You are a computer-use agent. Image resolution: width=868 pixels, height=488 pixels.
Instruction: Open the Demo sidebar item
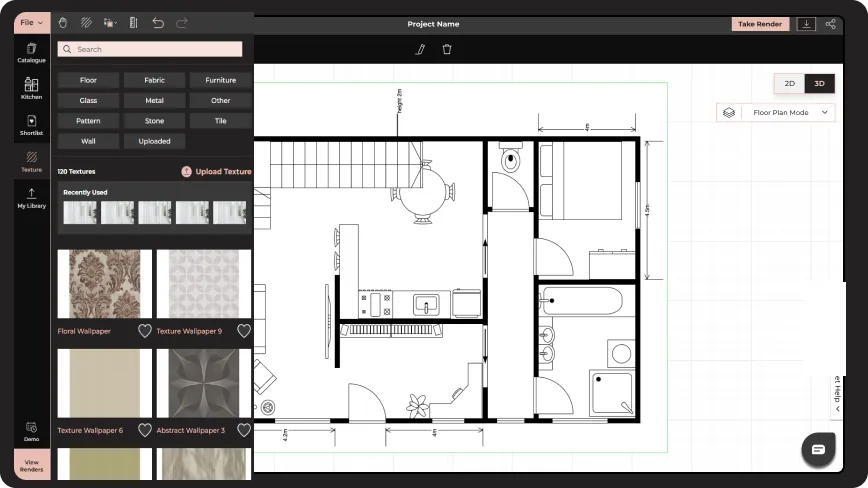click(32, 432)
